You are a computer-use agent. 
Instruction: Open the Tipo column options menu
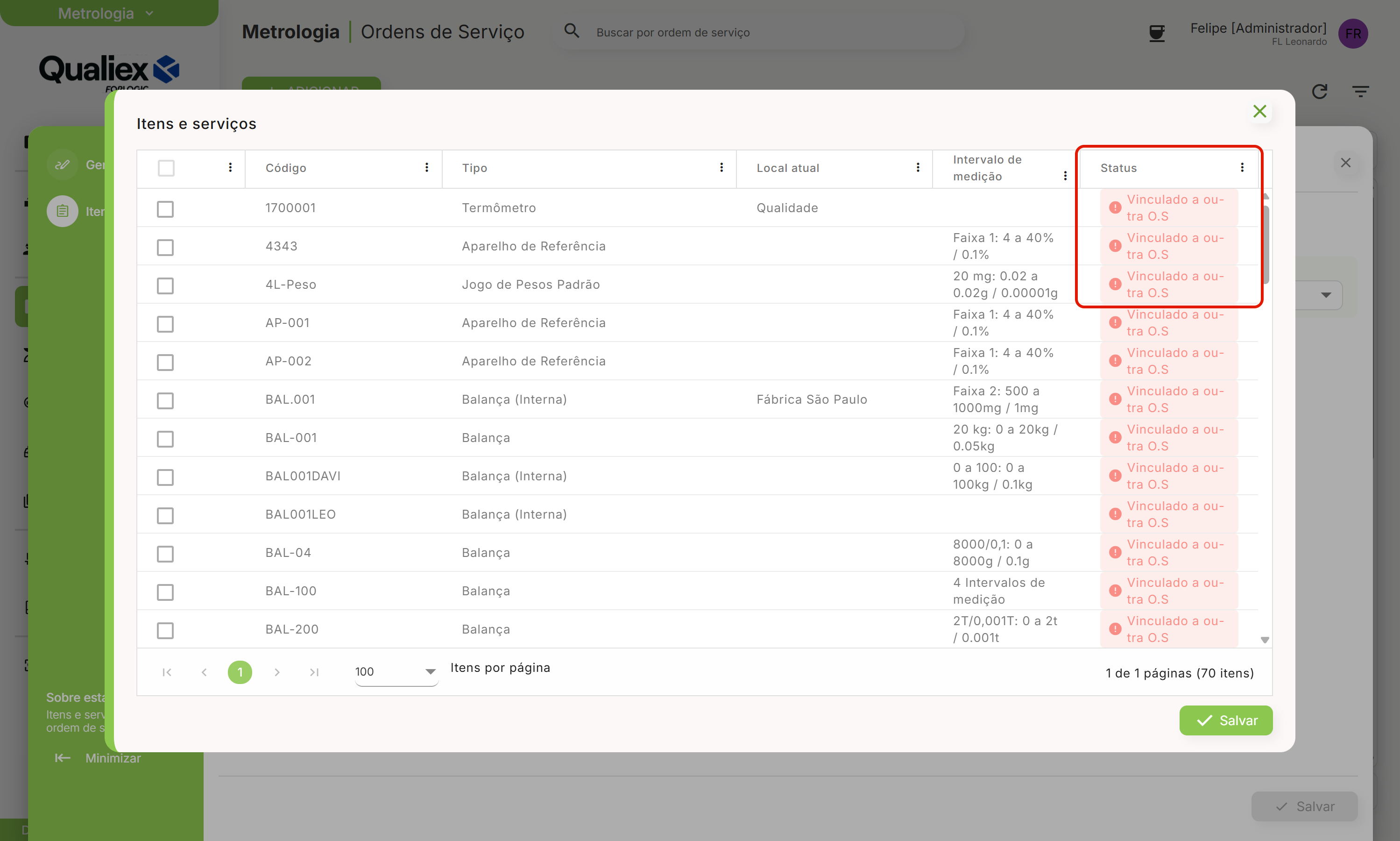[721, 167]
